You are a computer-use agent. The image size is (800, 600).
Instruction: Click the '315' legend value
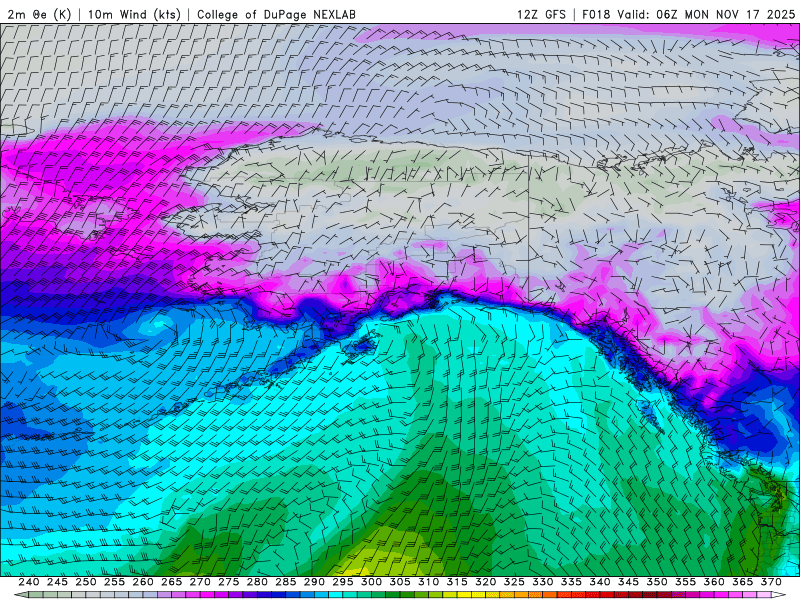(x=457, y=582)
